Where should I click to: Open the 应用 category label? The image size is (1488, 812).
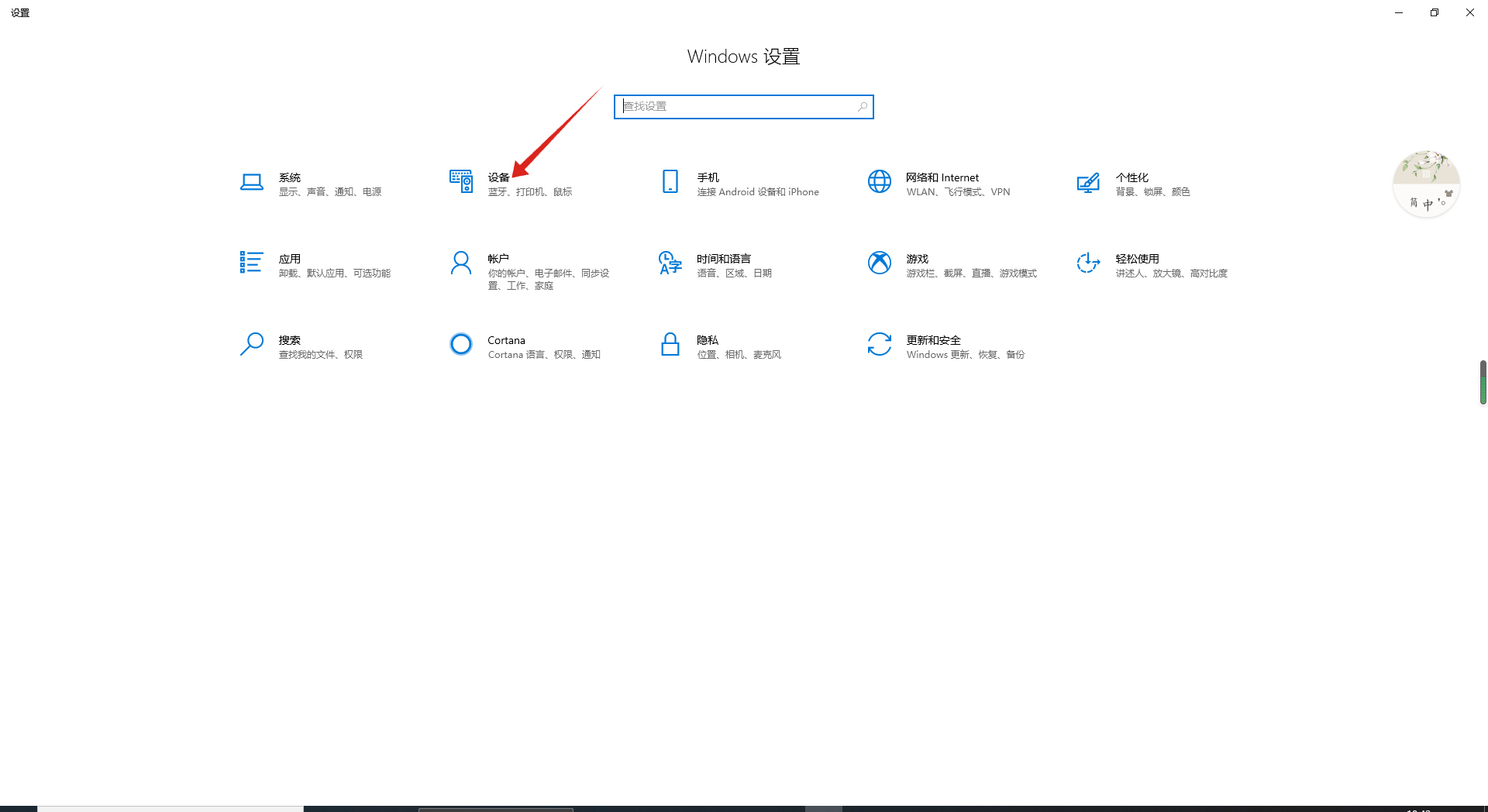point(290,259)
